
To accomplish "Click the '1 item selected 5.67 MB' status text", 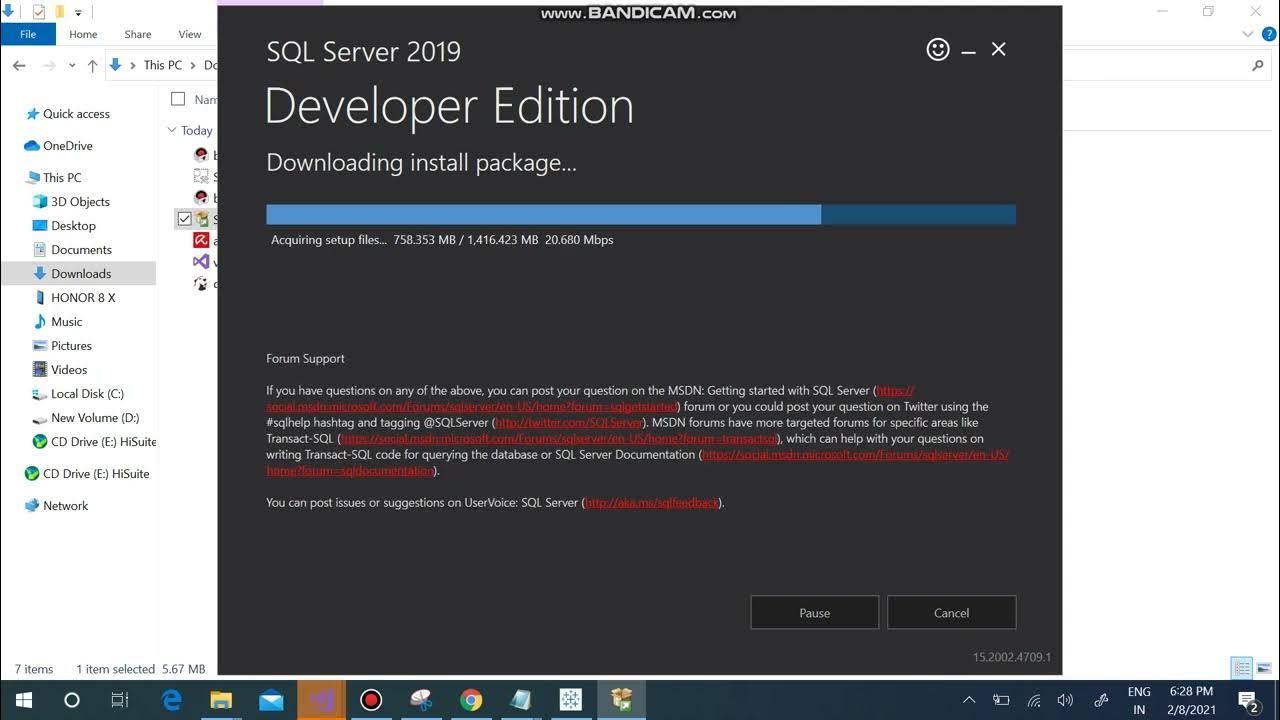I will 141,669.
